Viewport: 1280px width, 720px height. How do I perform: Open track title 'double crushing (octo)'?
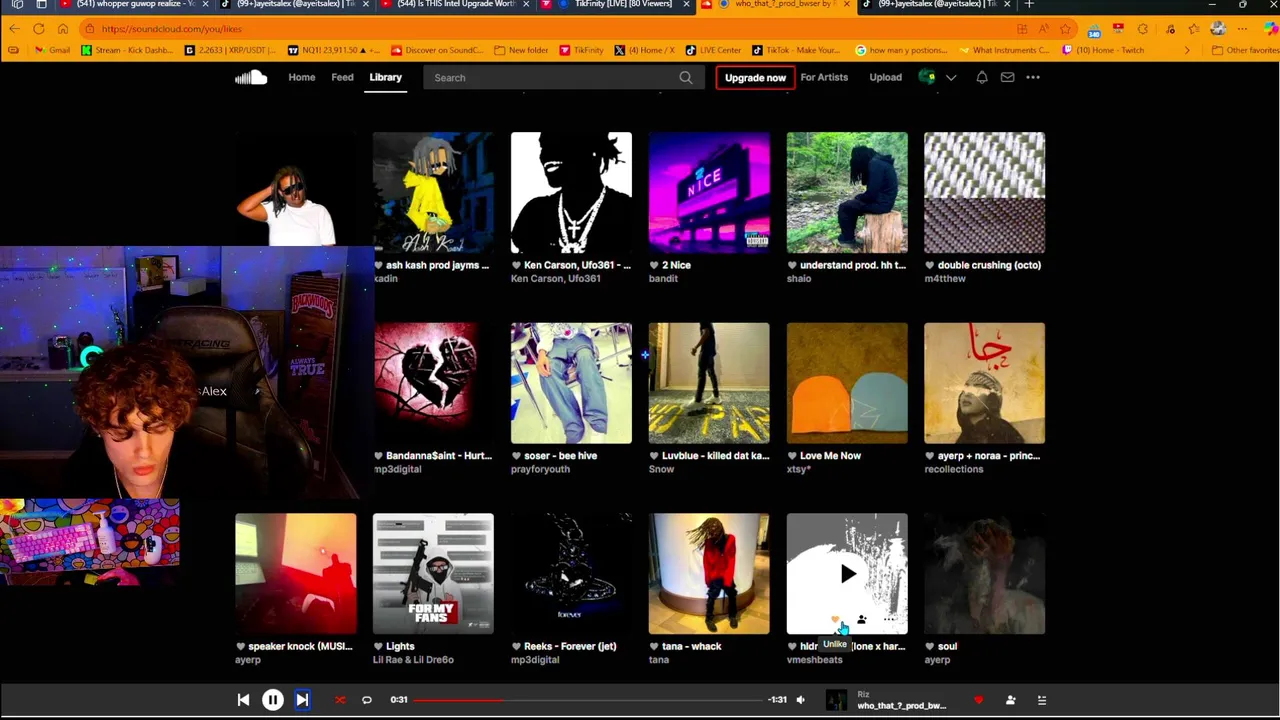989,265
